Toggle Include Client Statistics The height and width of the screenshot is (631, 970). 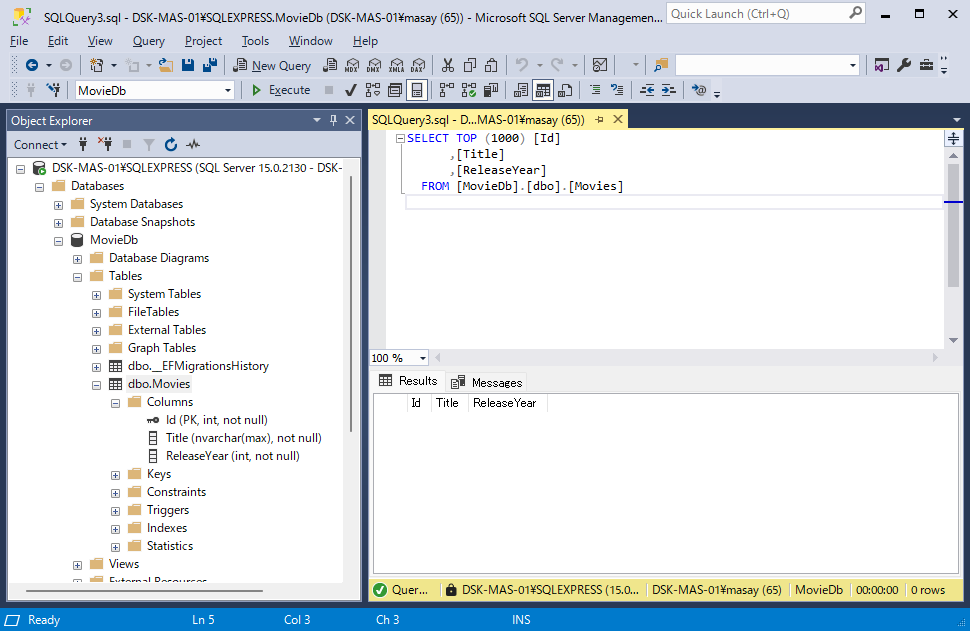coord(491,90)
